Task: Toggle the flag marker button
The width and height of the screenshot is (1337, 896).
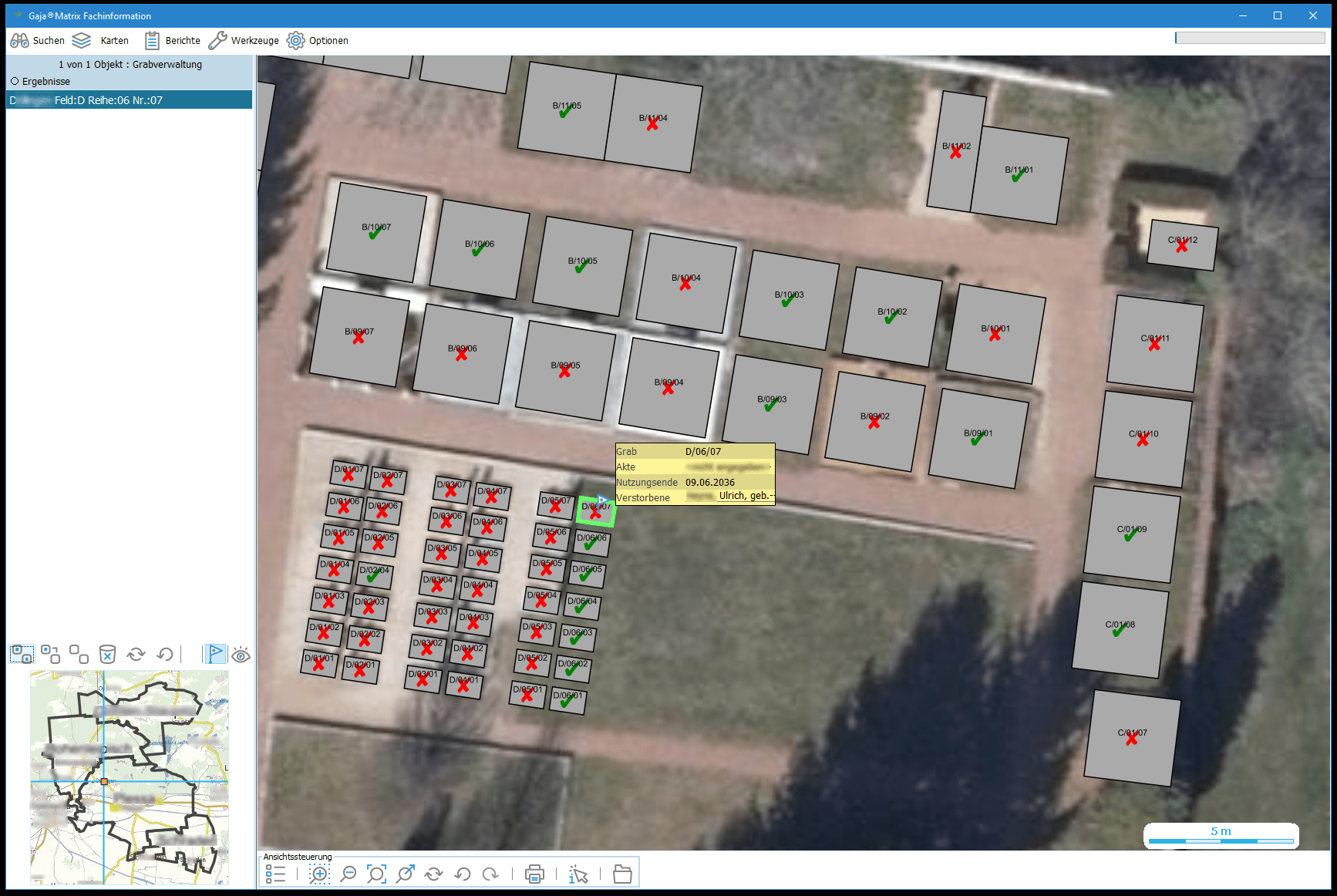Action: tap(215, 655)
